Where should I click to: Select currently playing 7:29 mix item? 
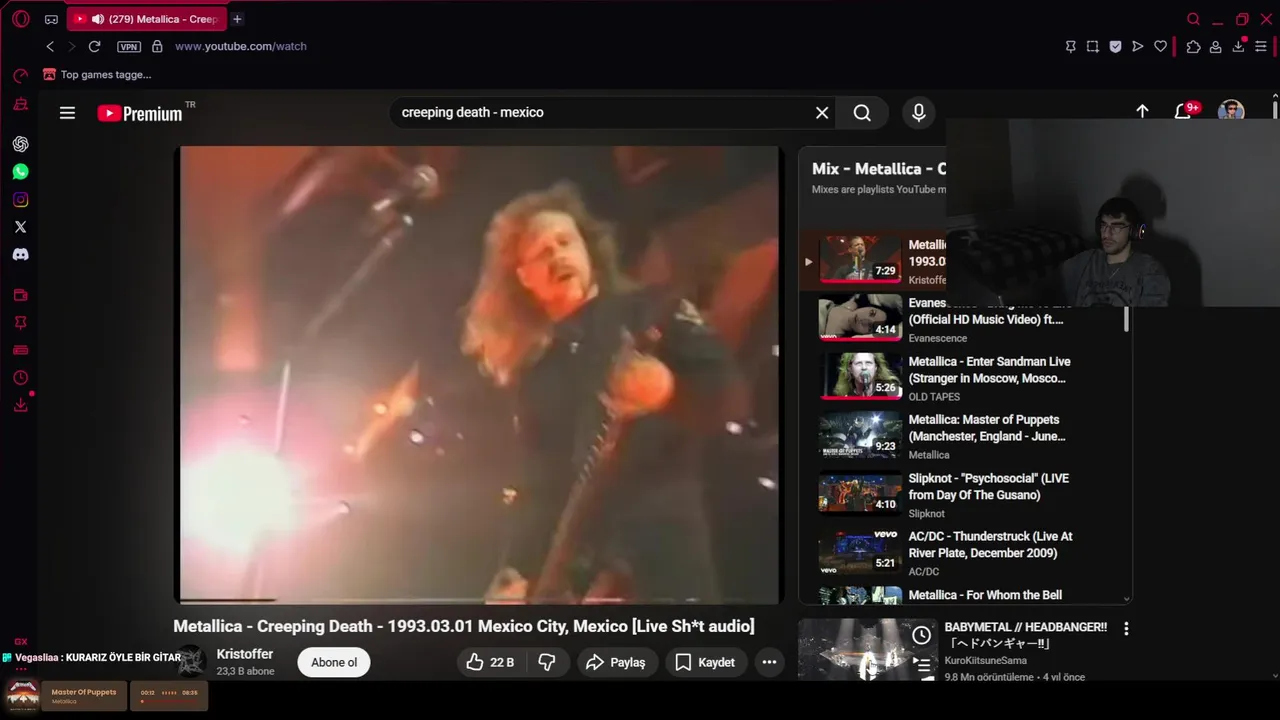click(873, 261)
